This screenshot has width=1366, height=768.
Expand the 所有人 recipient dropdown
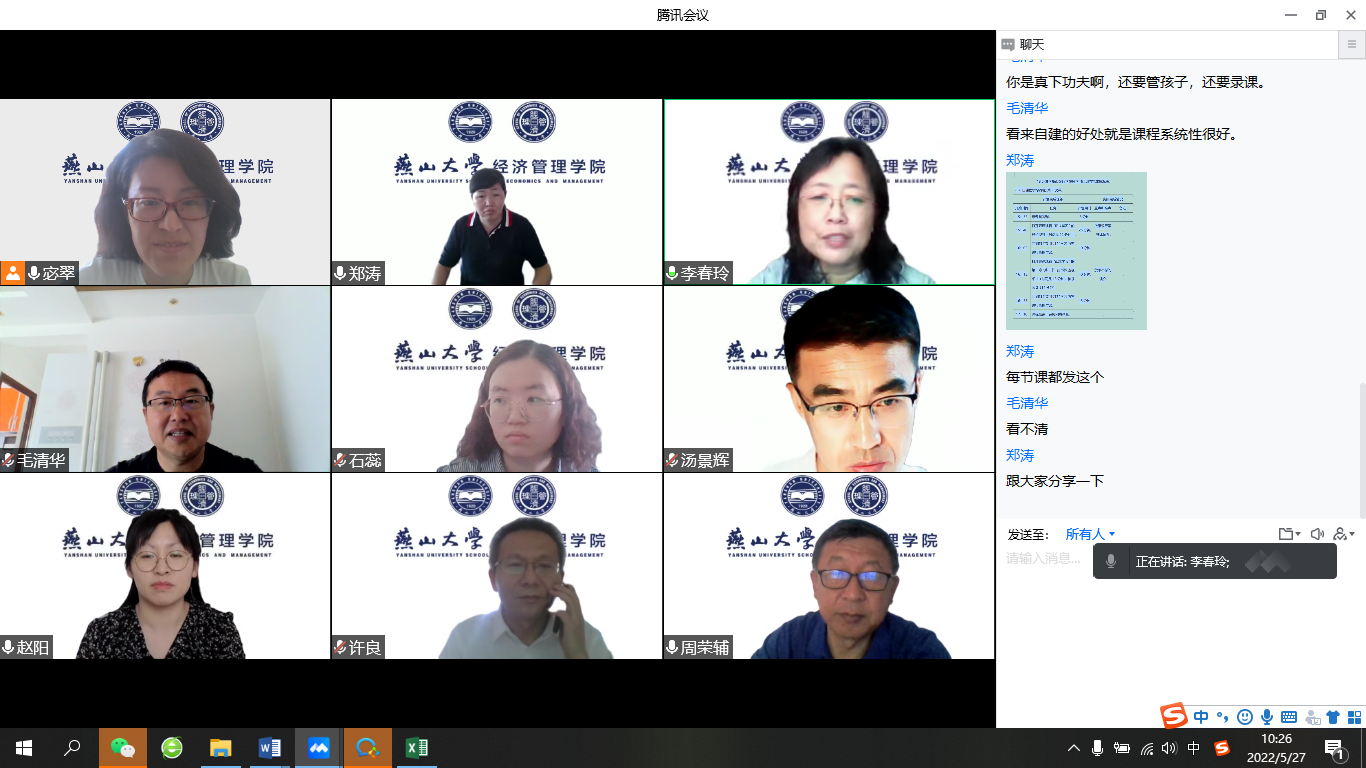tap(1090, 534)
